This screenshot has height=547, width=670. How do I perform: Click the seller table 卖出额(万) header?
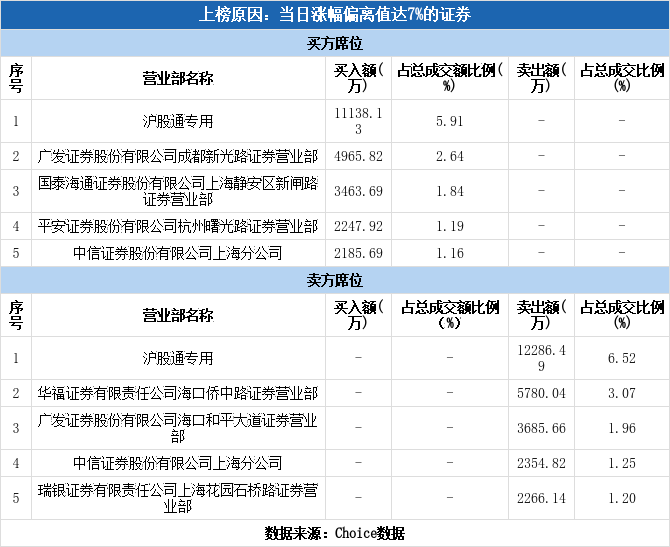point(541,315)
